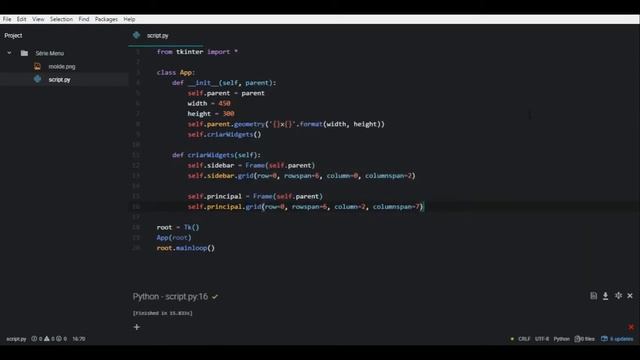The width and height of the screenshot is (640, 360).
Task: Change the UTF-8 encoding selector
Action: pos(542,339)
